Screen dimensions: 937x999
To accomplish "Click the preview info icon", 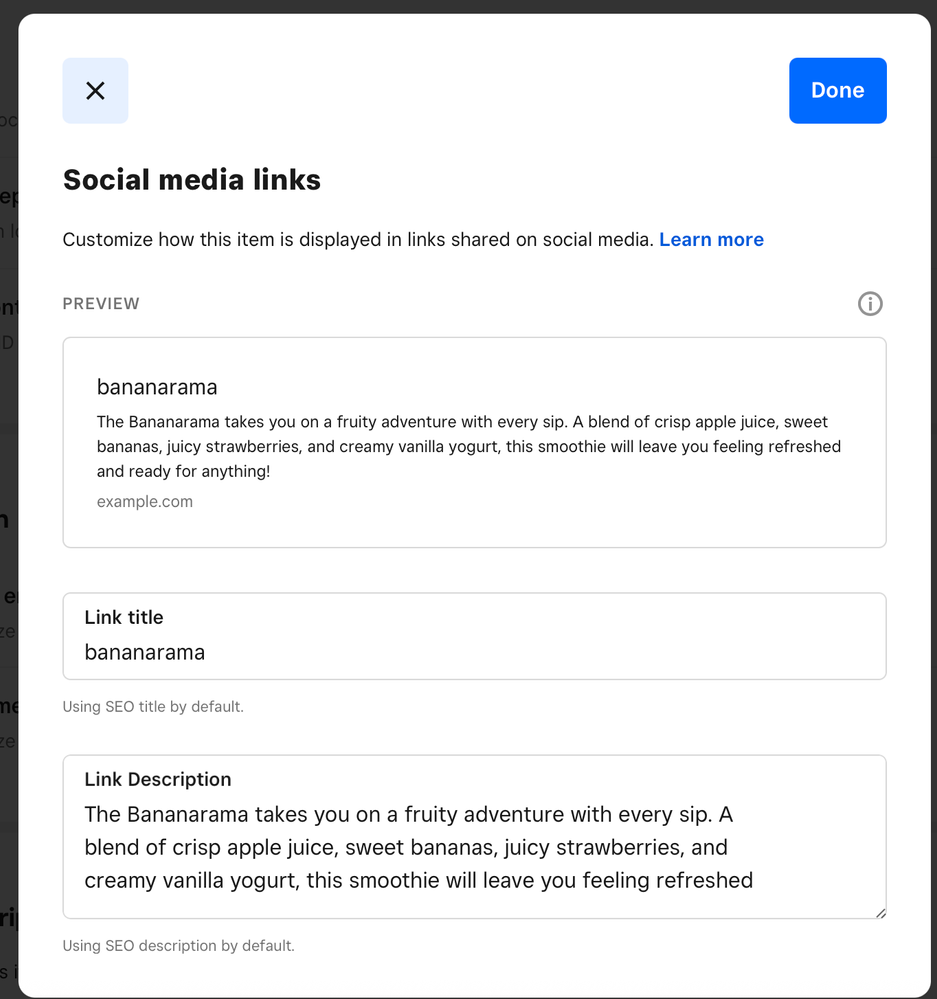I will [x=870, y=304].
